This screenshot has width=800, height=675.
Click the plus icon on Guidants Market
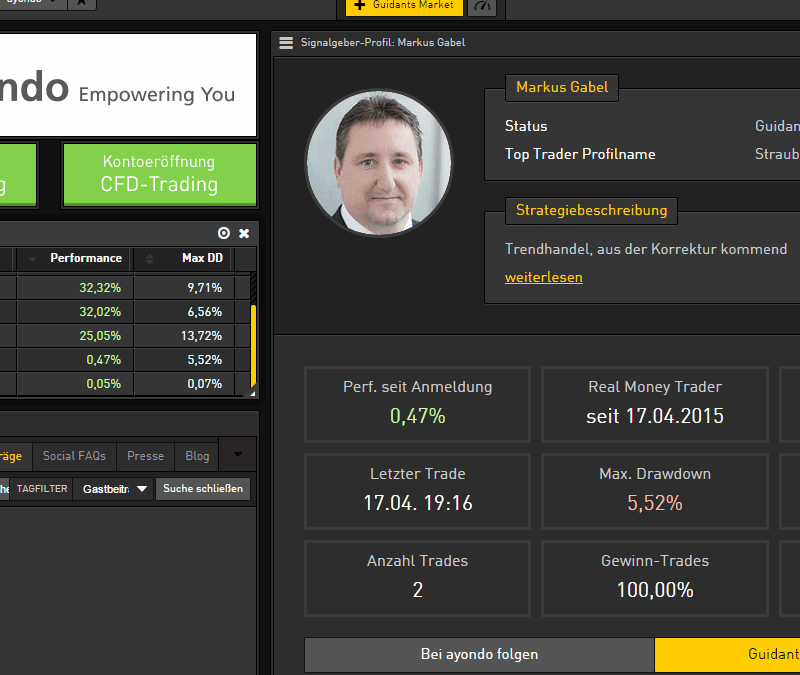coord(360,6)
